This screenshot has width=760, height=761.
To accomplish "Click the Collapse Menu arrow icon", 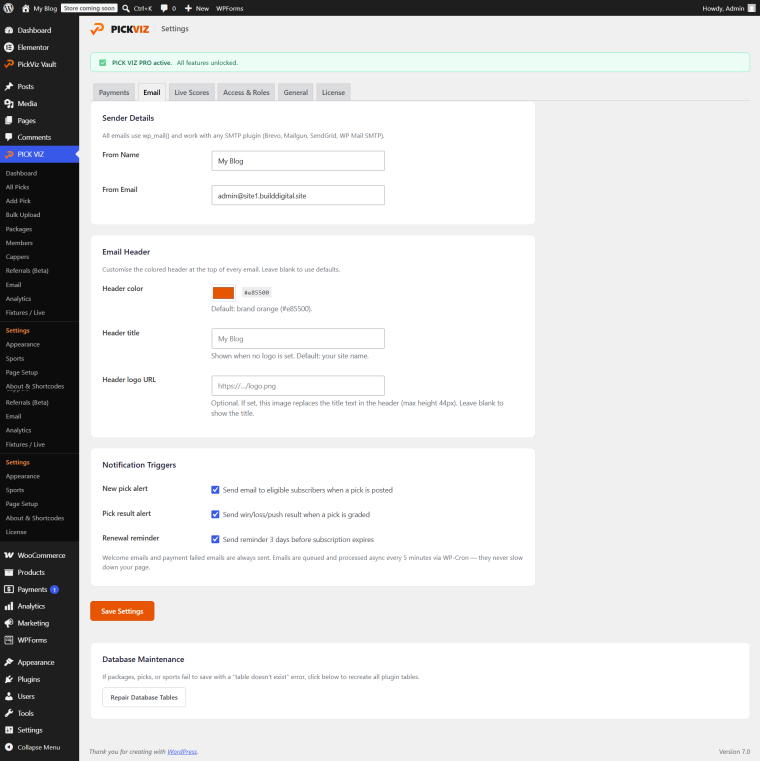I will point(9,747).
